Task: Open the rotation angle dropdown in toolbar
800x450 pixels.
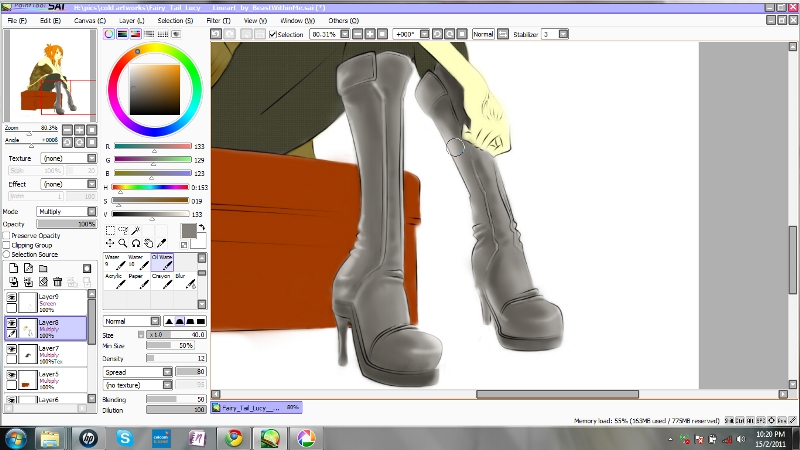Action: point(424,34)
